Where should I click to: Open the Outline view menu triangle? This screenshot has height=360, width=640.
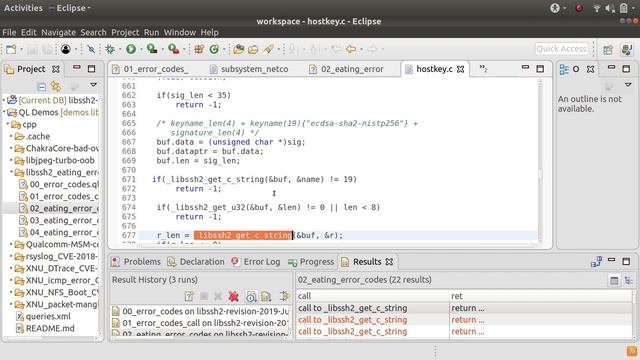pos(628,85)
